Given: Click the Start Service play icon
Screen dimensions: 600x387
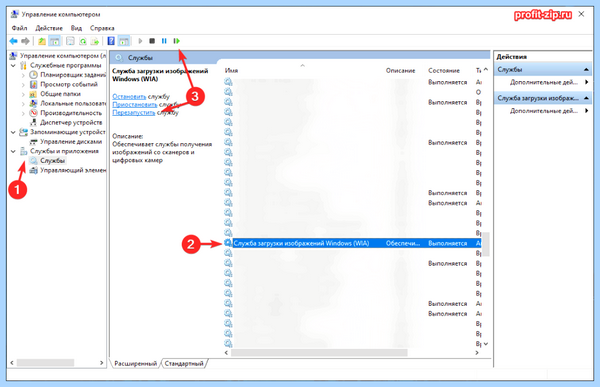Looking at the screenshot, I should tap(140, 41).
